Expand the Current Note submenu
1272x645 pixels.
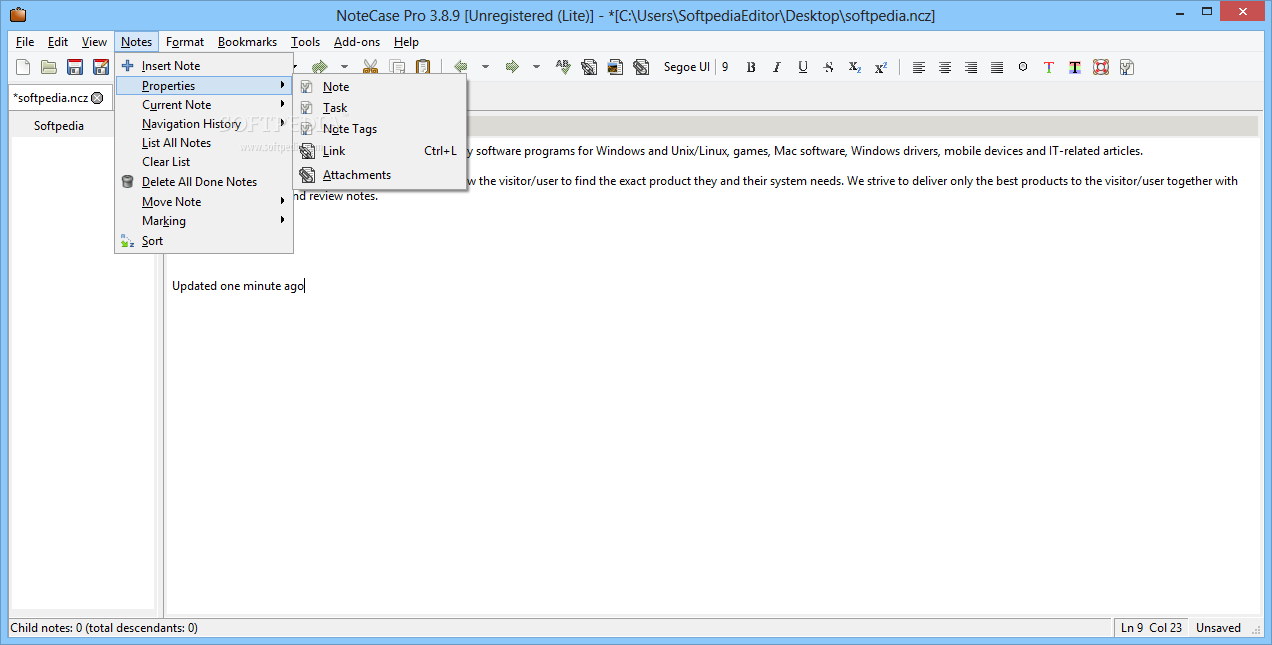204,105
